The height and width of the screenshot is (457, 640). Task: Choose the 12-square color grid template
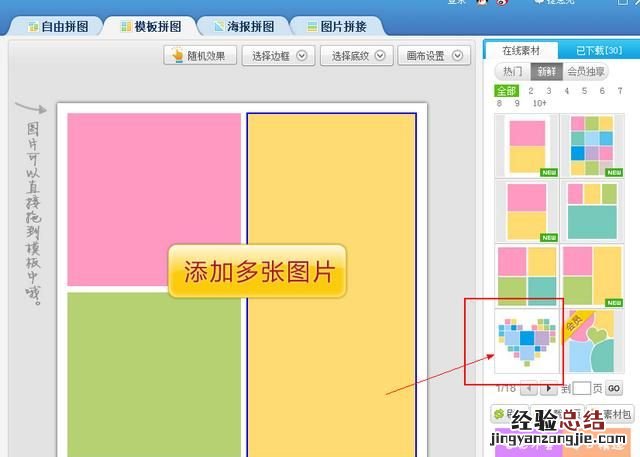591,146
